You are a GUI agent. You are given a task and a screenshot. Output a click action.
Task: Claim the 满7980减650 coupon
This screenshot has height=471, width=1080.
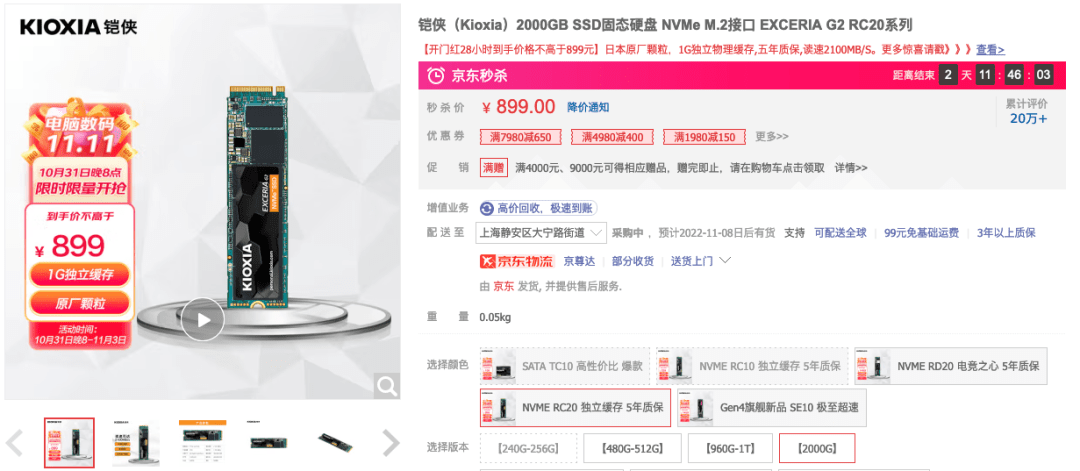(521, 137)
